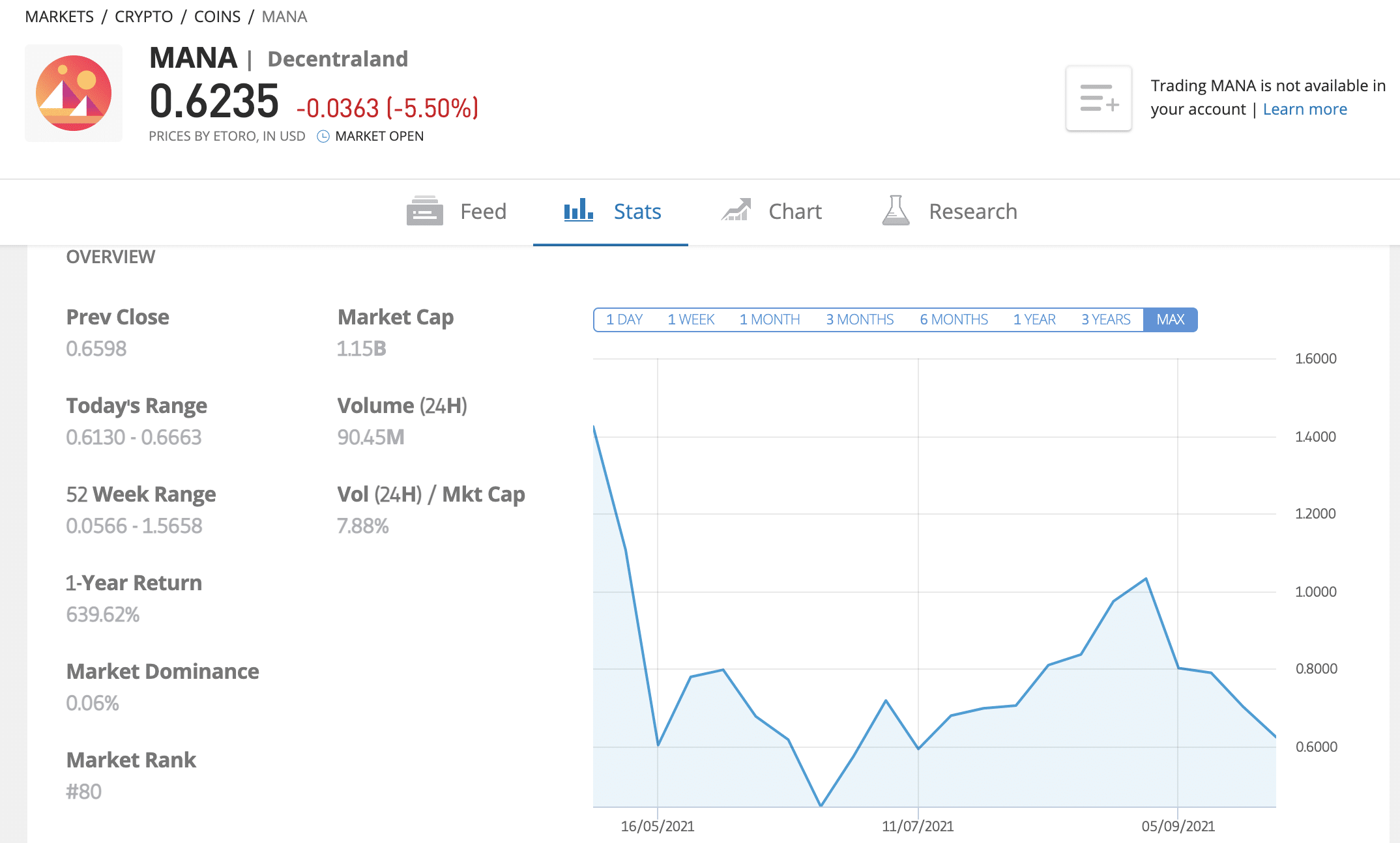Set chart range to 1 YEAR
The height and width of the screenshot is (843, 1400).
pyautogui.click(x=1034, y=319)
